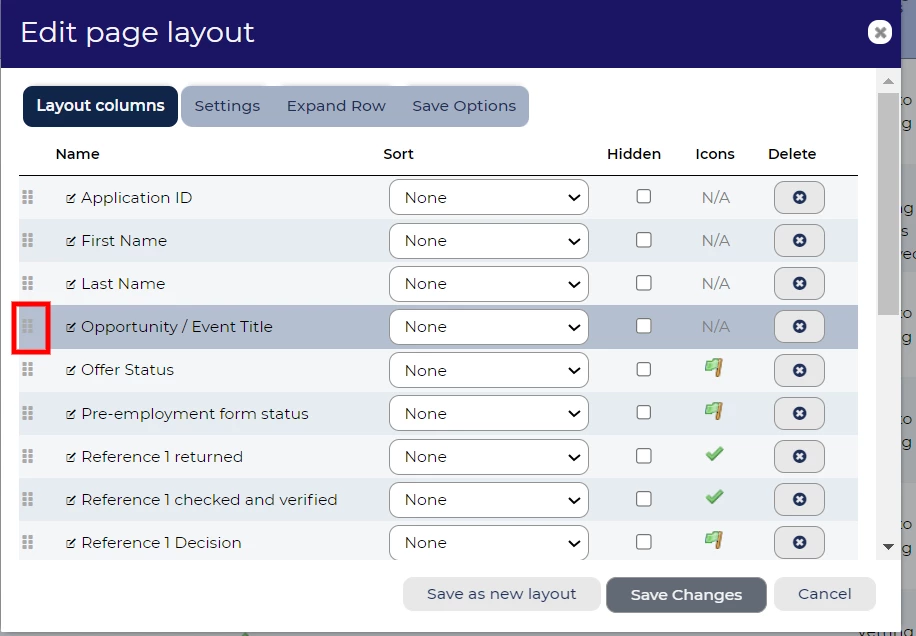This screenshot has height=636, width=916.
Task: Click the green checkmark icon for Reference 1 returned
Action: tap(714, 455)
